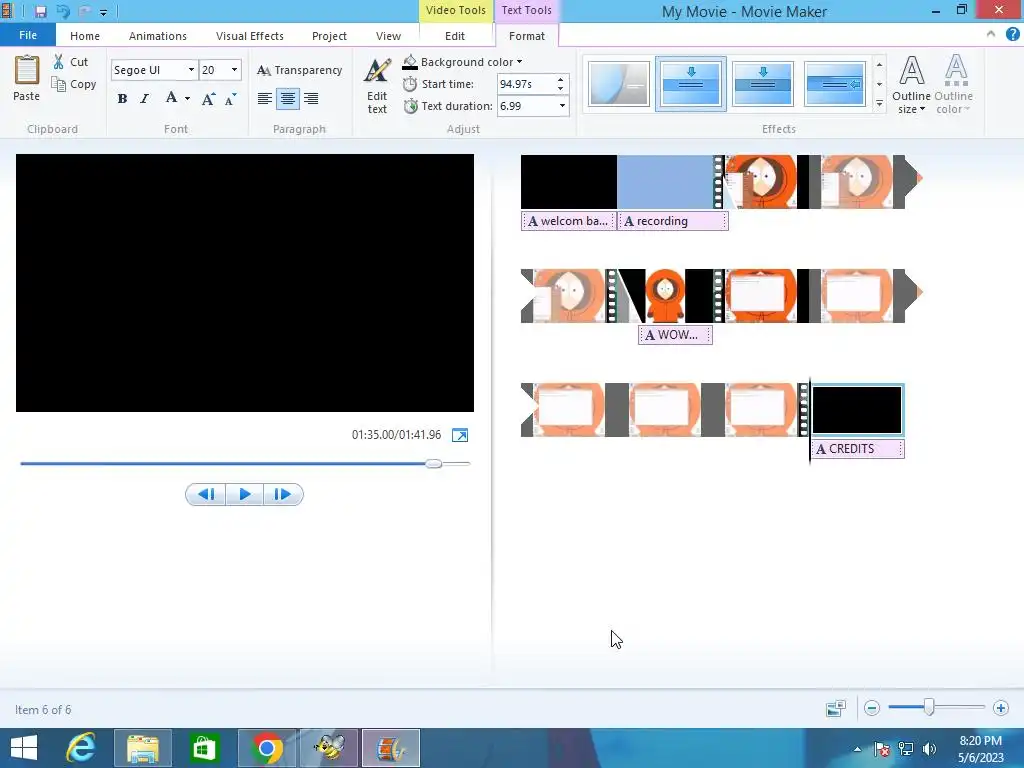
Task: Align text left
Action: 264,99
